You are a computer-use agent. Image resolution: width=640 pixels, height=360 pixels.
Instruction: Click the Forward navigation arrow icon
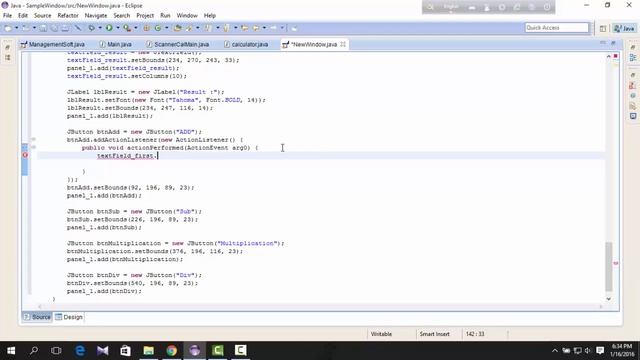click(x=273, y=28)
